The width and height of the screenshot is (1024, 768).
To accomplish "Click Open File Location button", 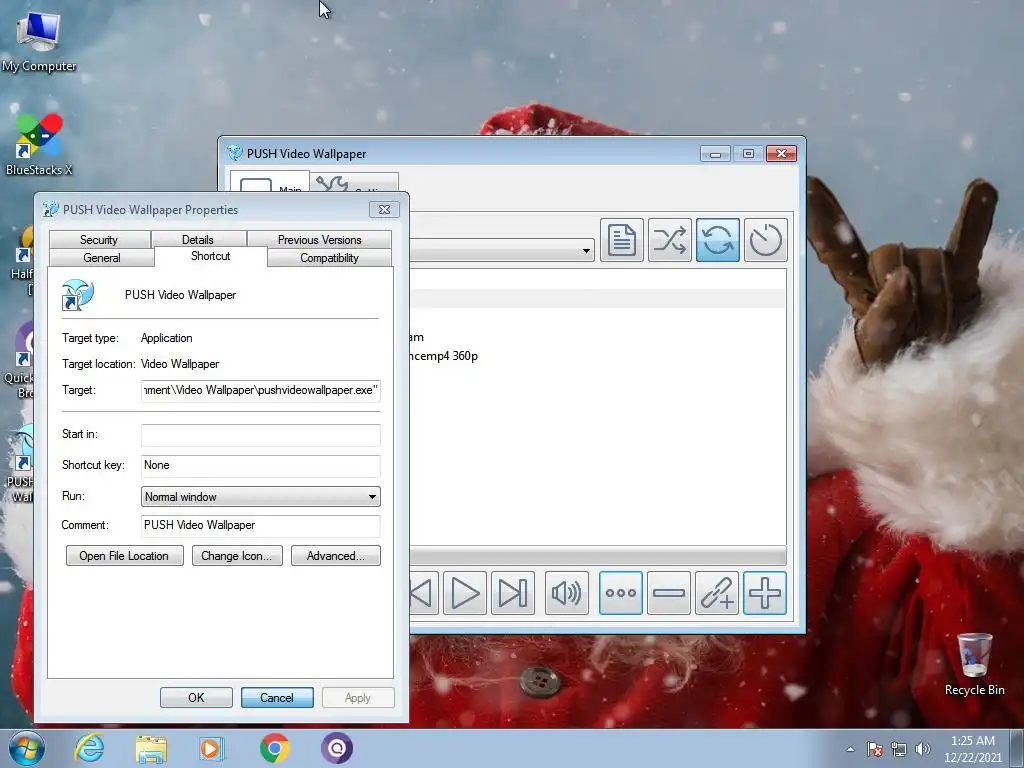I will point(124,556).
